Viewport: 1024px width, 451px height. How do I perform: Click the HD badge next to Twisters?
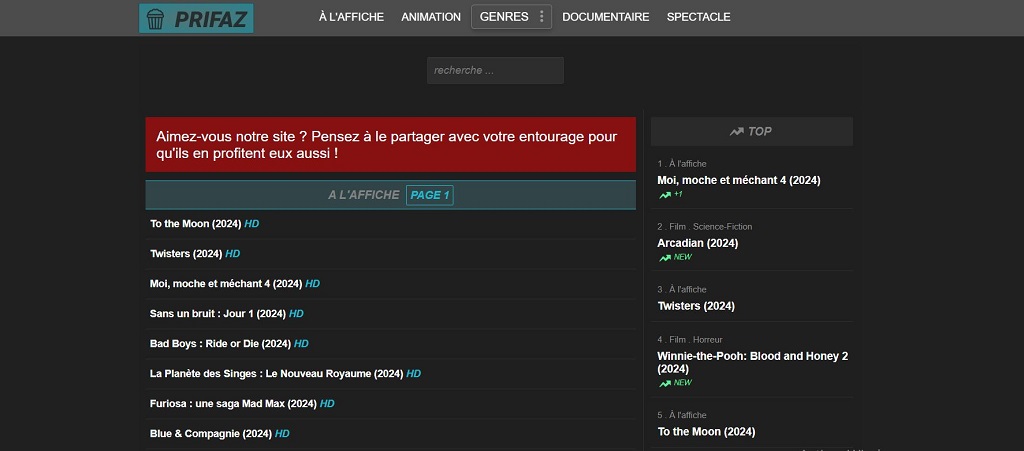233,254
